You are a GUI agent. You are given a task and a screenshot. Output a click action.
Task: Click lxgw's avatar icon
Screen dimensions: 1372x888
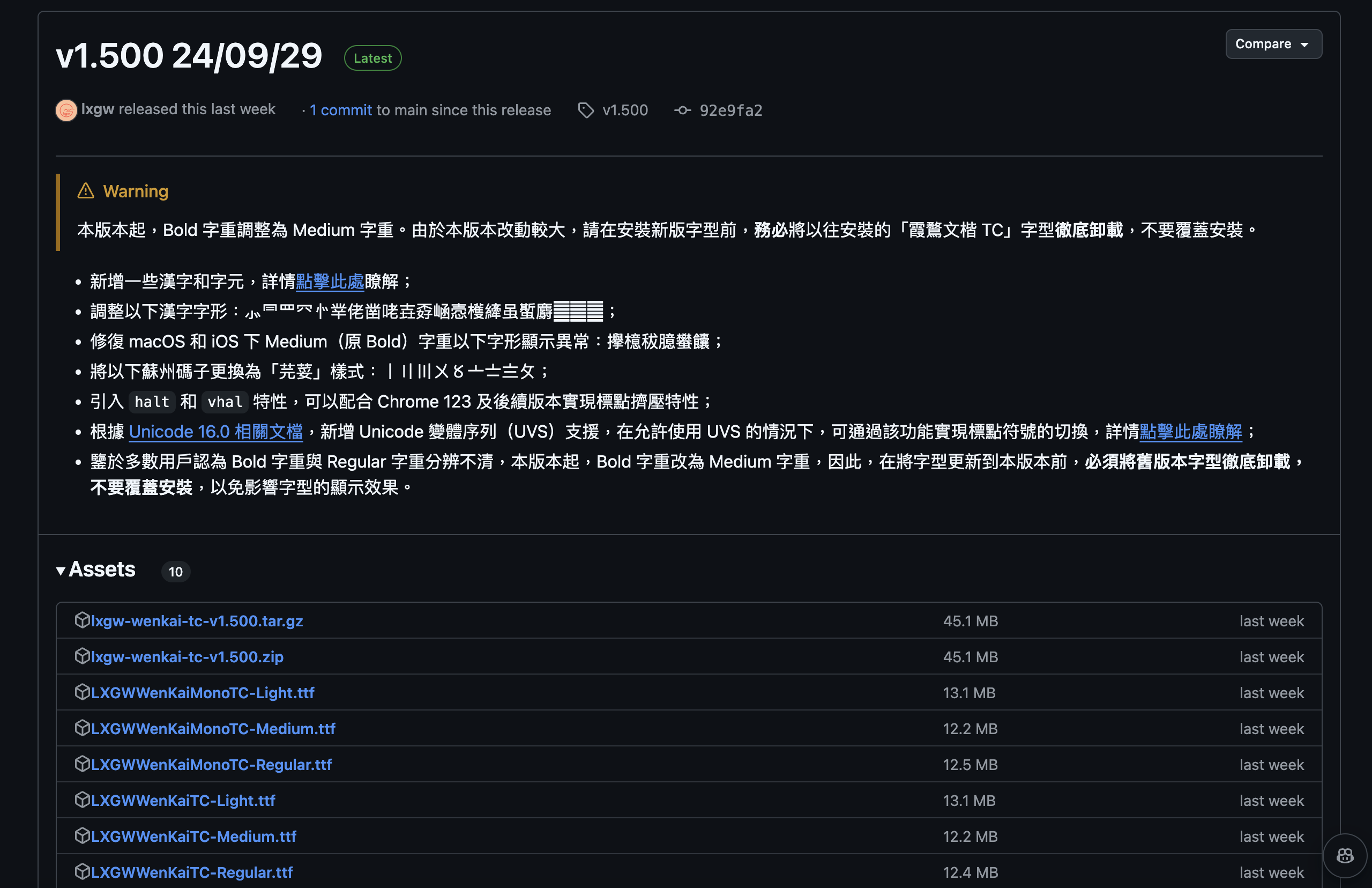pos(66,110)
